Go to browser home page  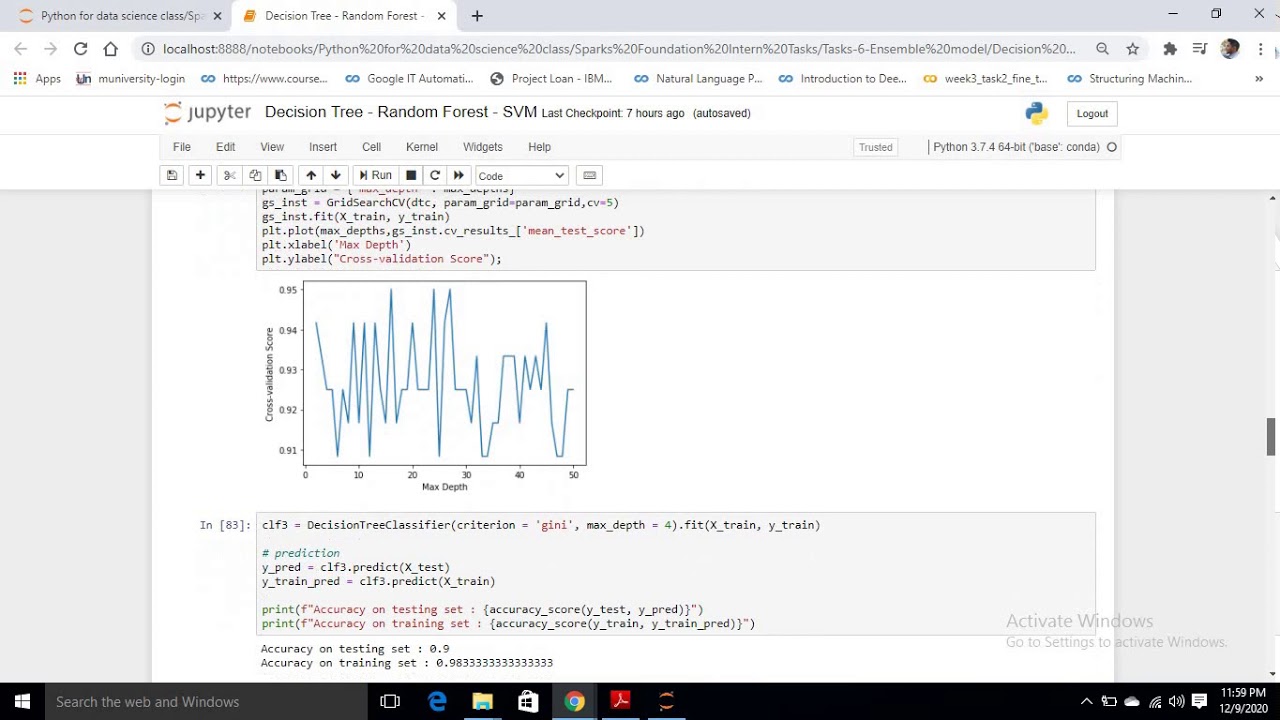coord(110,48)
